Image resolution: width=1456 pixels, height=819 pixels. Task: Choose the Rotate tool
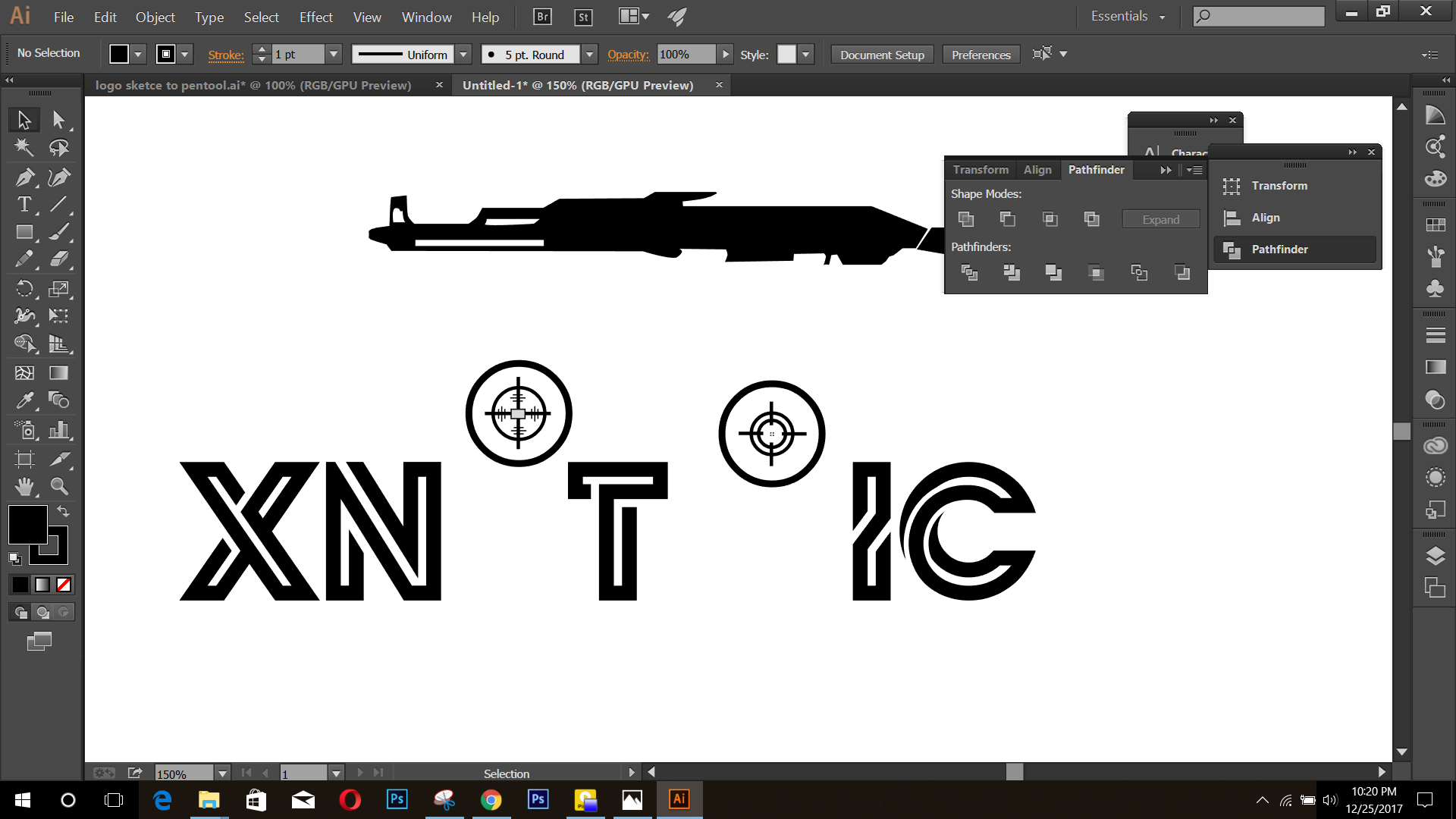(x=24, y=288)
